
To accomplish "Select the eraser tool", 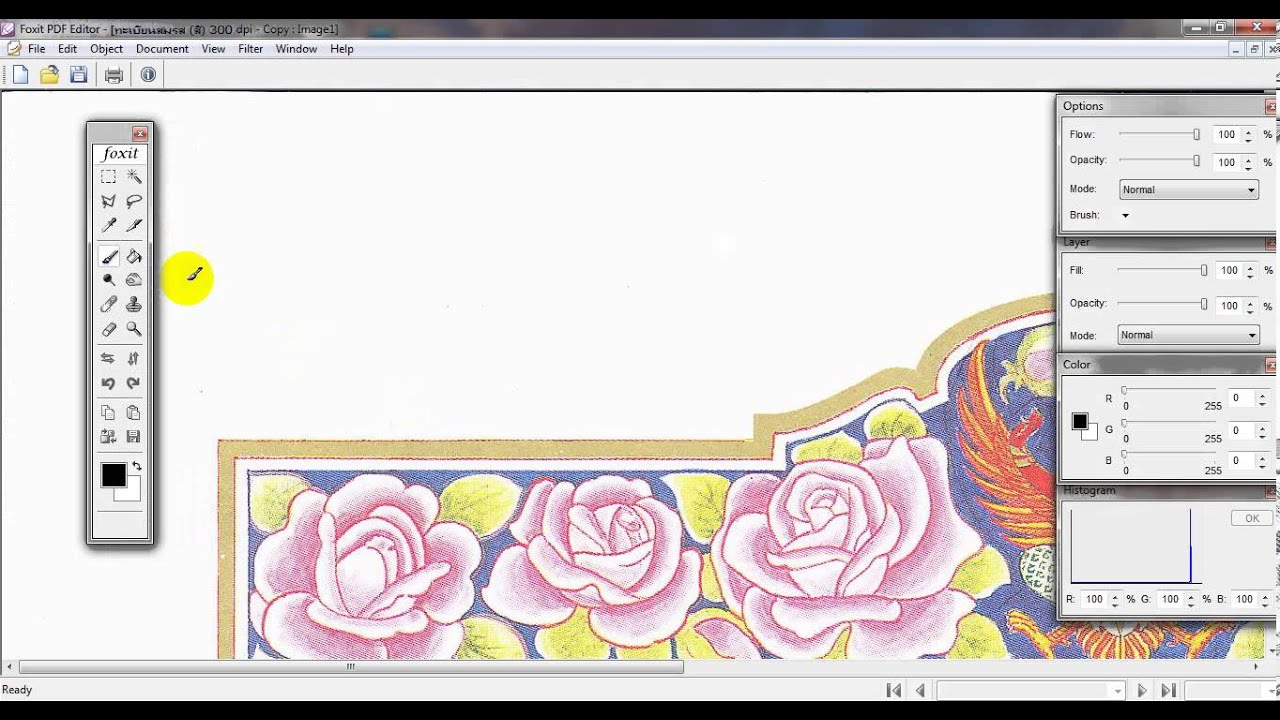I will point(108,329).
